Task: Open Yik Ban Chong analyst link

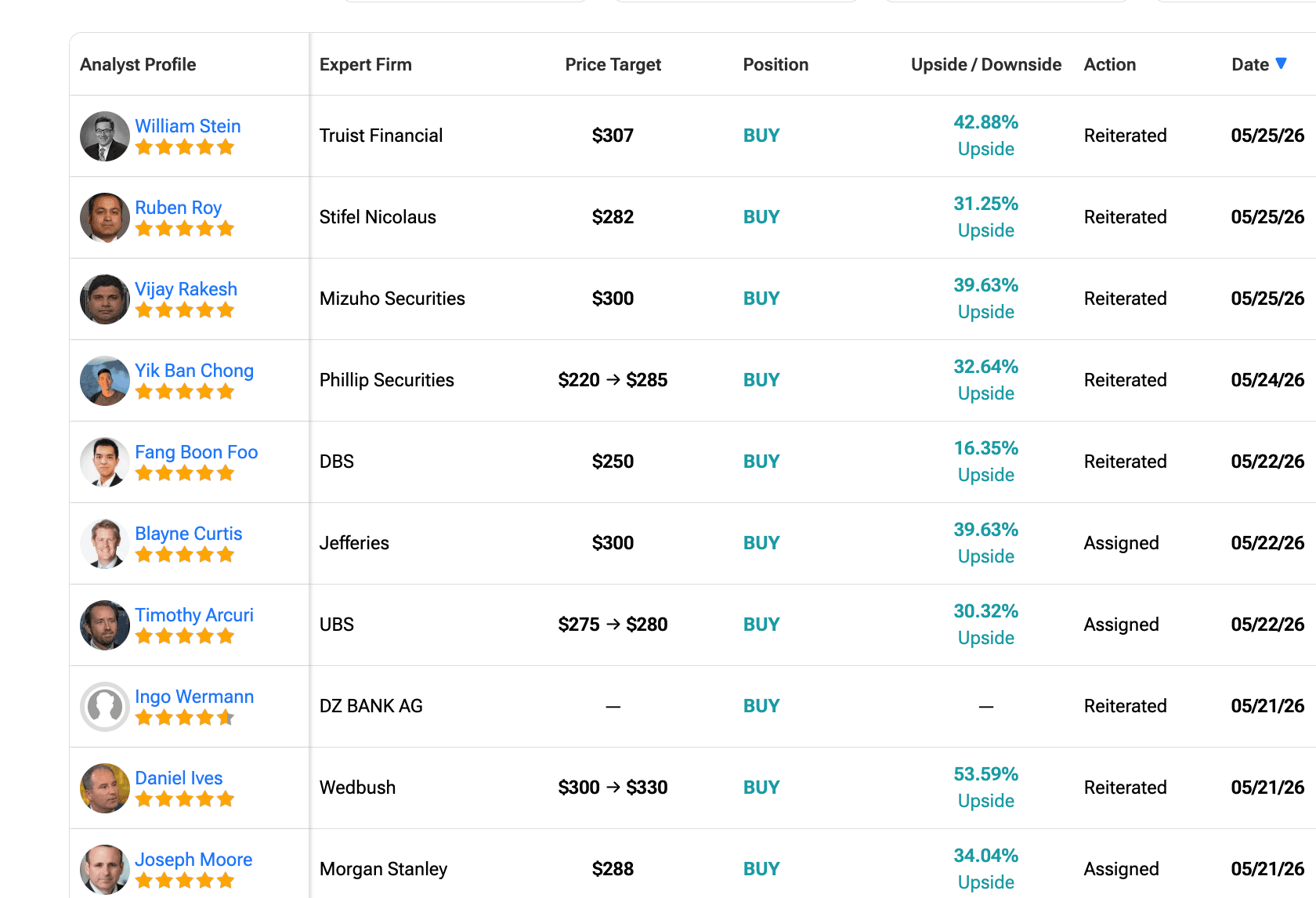Action: (194, 371)
